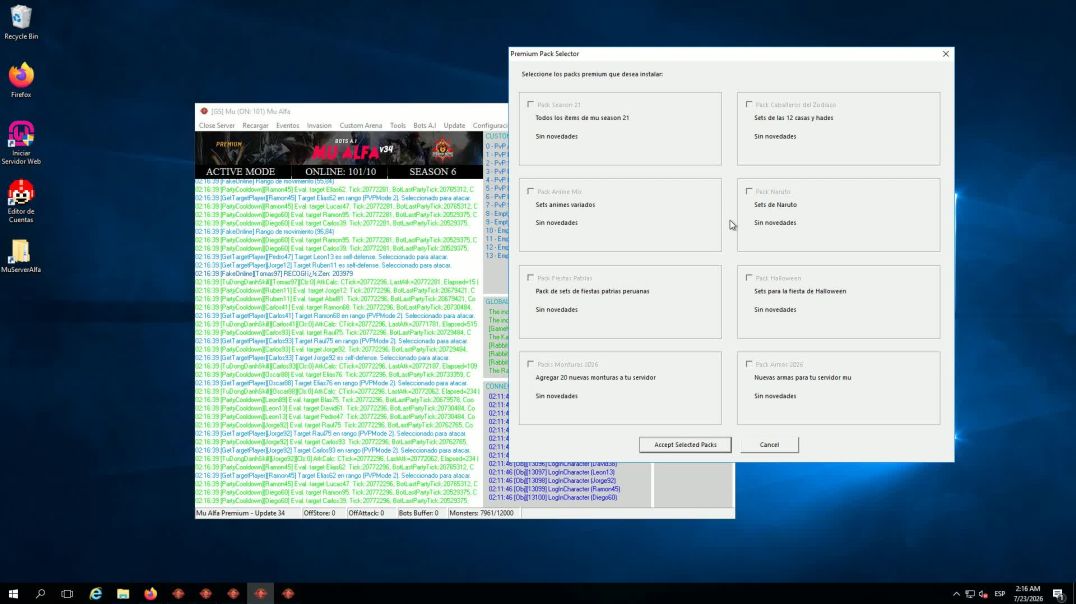1076x604 pixels.
Task: Open the MuServerAlfa folder on desktop
Action: point(21,256)
